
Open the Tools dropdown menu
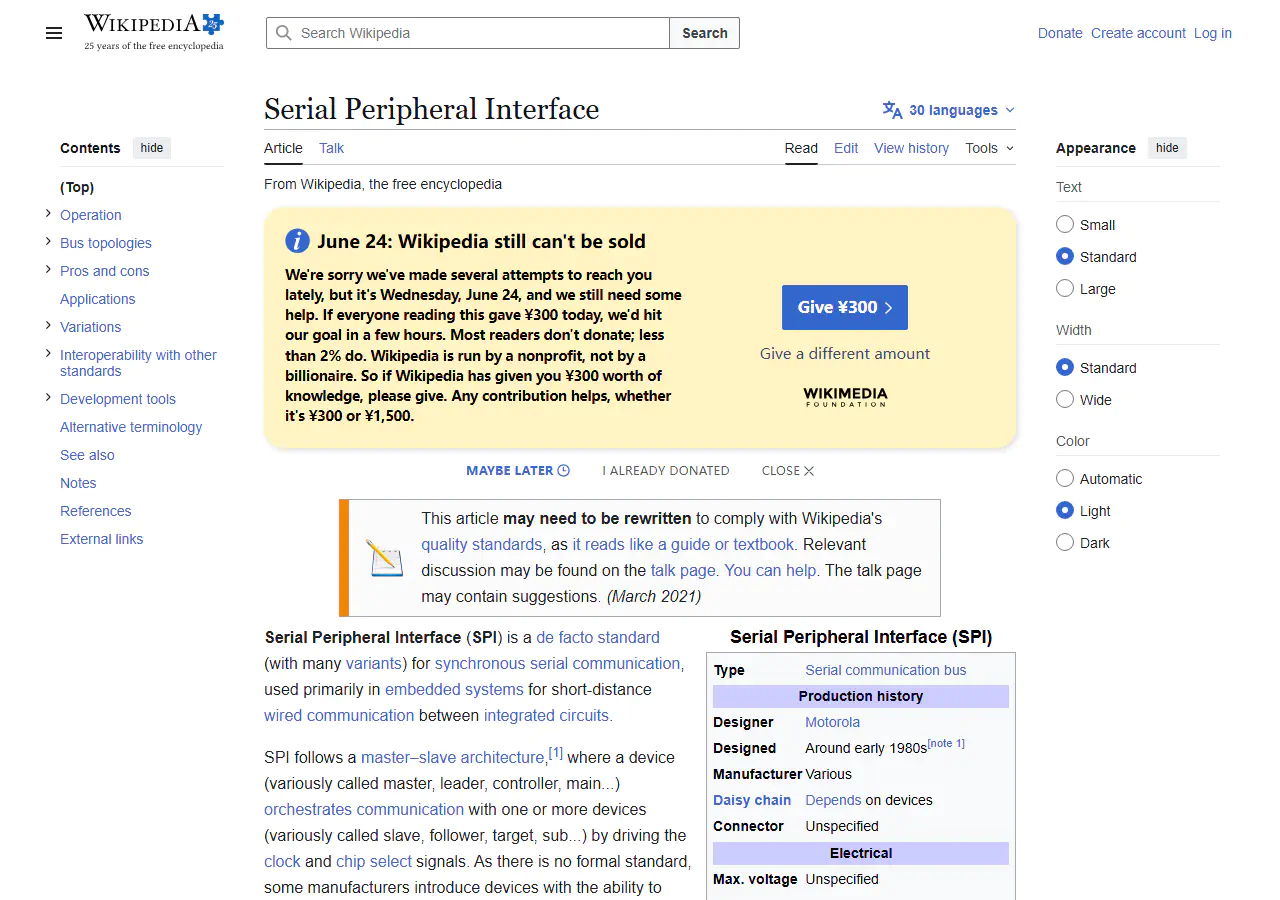click(x=989, y=148)
